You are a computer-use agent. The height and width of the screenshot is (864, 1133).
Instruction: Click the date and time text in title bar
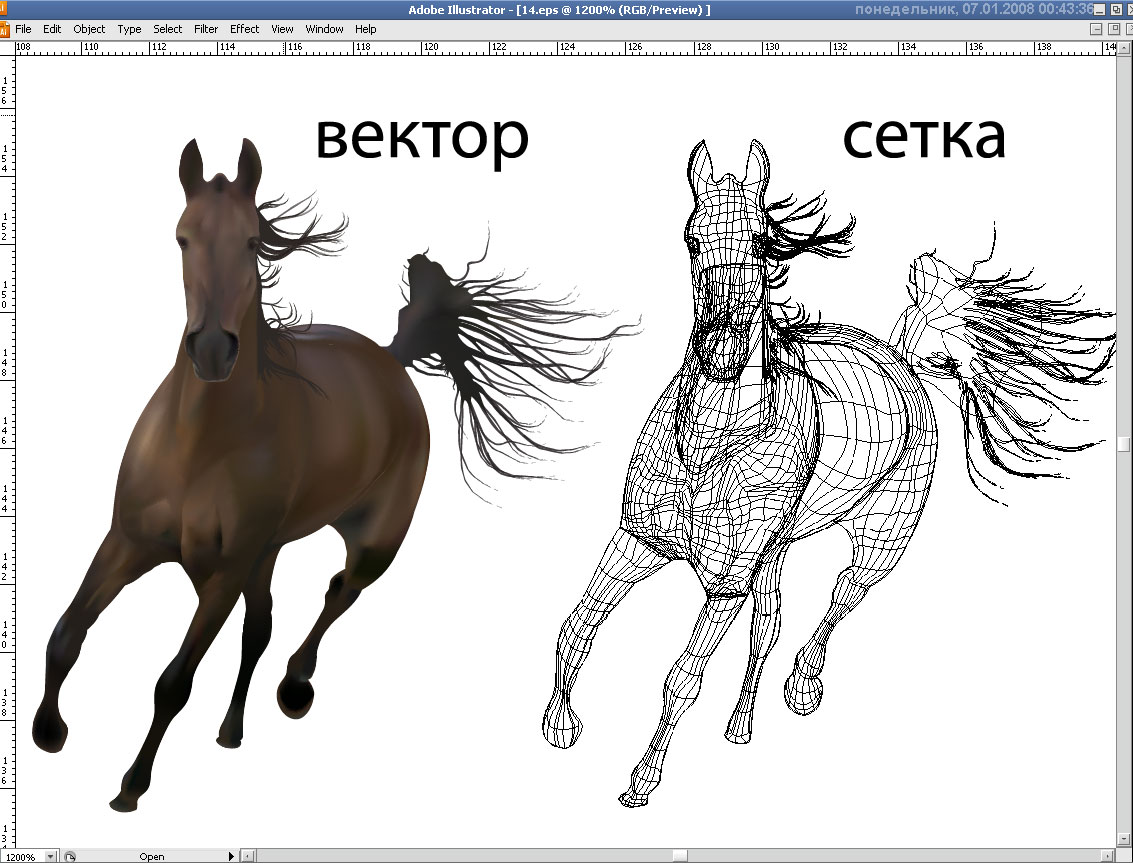coord(974,9)
